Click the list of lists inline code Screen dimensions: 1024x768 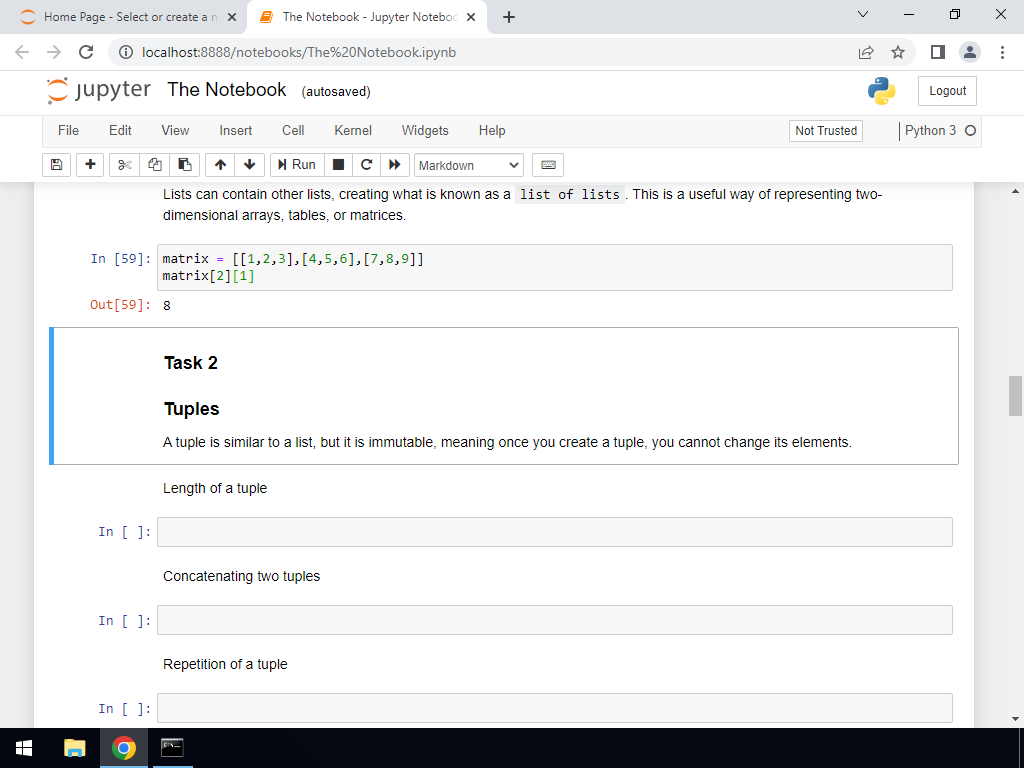[569, 195]
